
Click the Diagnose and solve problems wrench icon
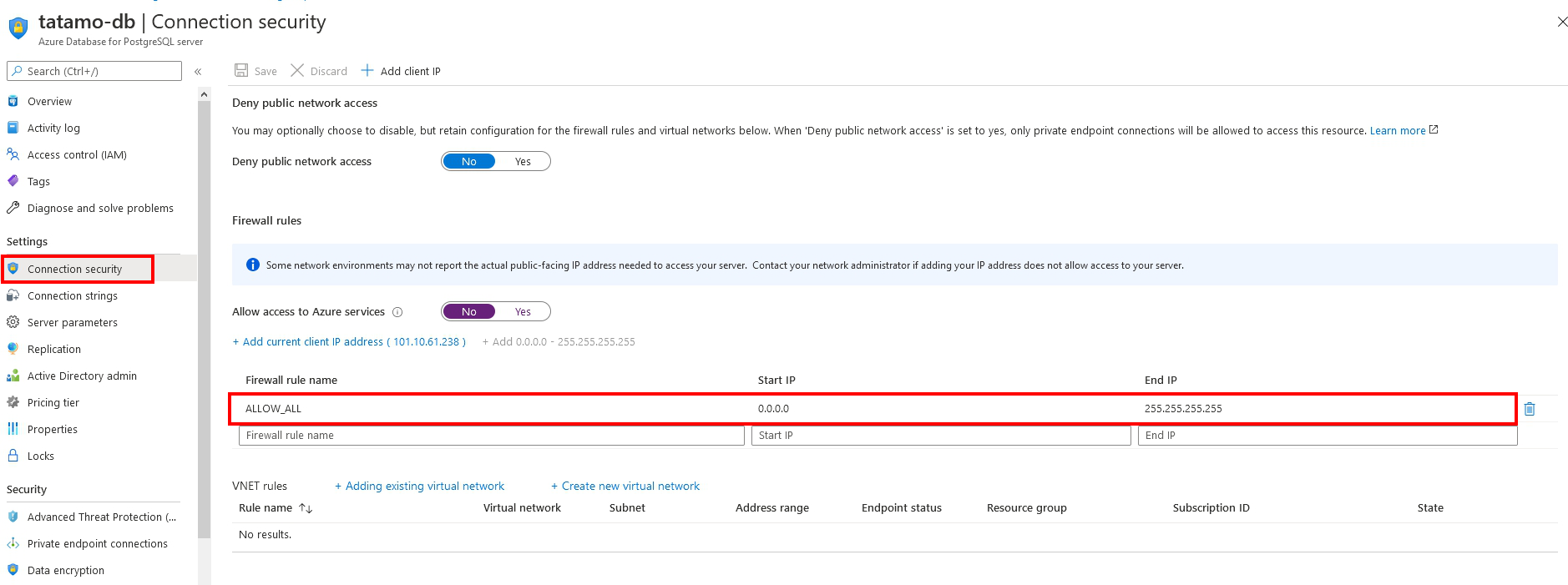click(x=13, y=208)
